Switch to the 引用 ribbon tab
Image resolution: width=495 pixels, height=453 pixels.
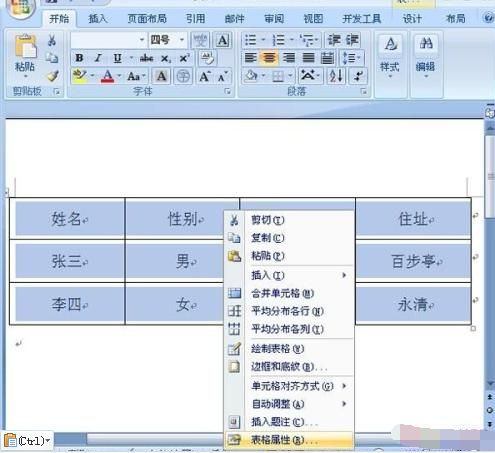(195, 19)
